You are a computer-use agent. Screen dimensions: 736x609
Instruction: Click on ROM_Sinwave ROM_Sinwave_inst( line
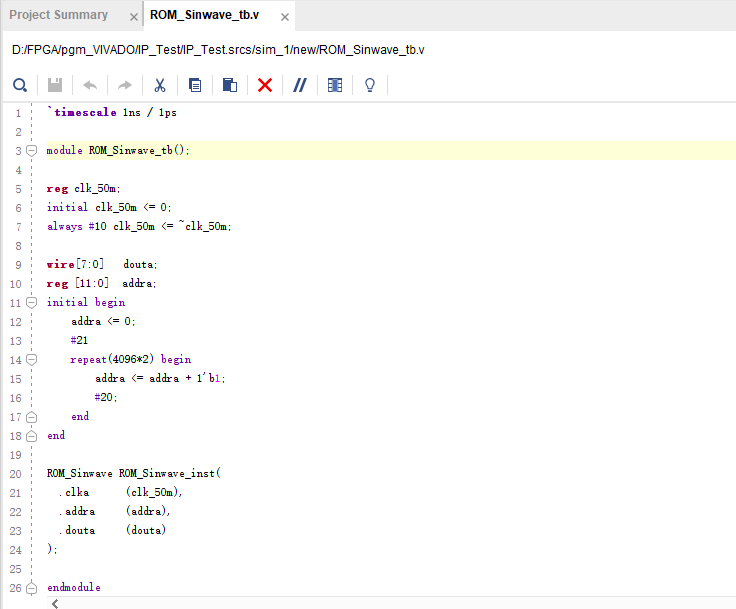[134, 473]
